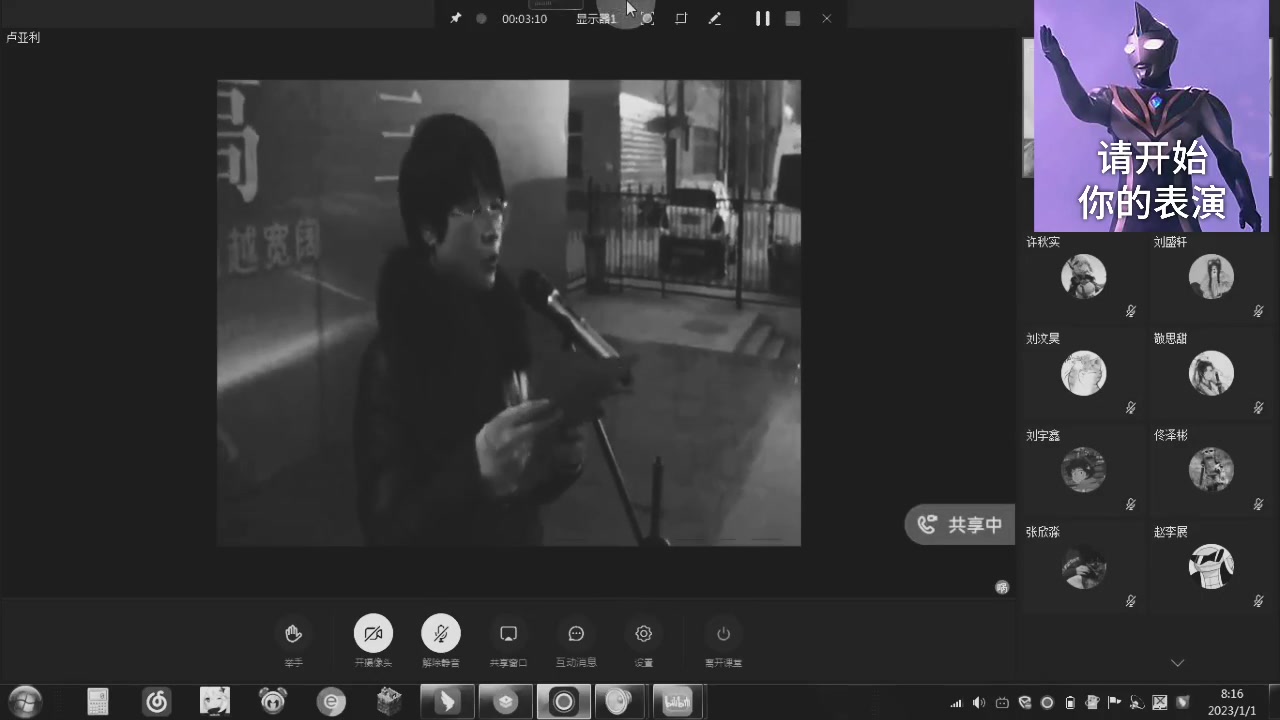Mute 许秋实's microphone icon
This screenshot has height=720, width=1280.
[x=1130, y=311]
